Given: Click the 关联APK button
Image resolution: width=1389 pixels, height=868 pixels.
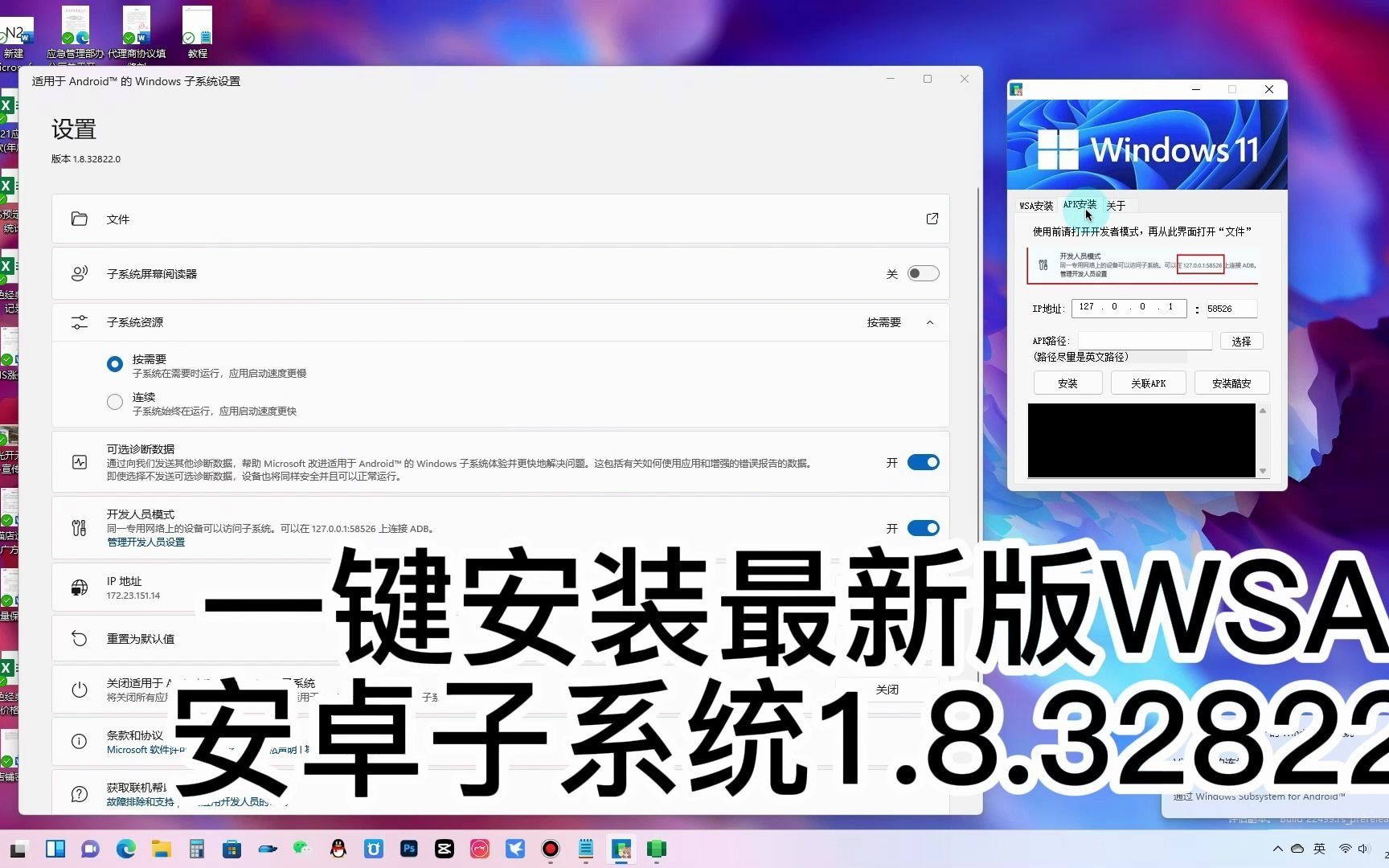Looking at the screenshot, I should 1148,383.
